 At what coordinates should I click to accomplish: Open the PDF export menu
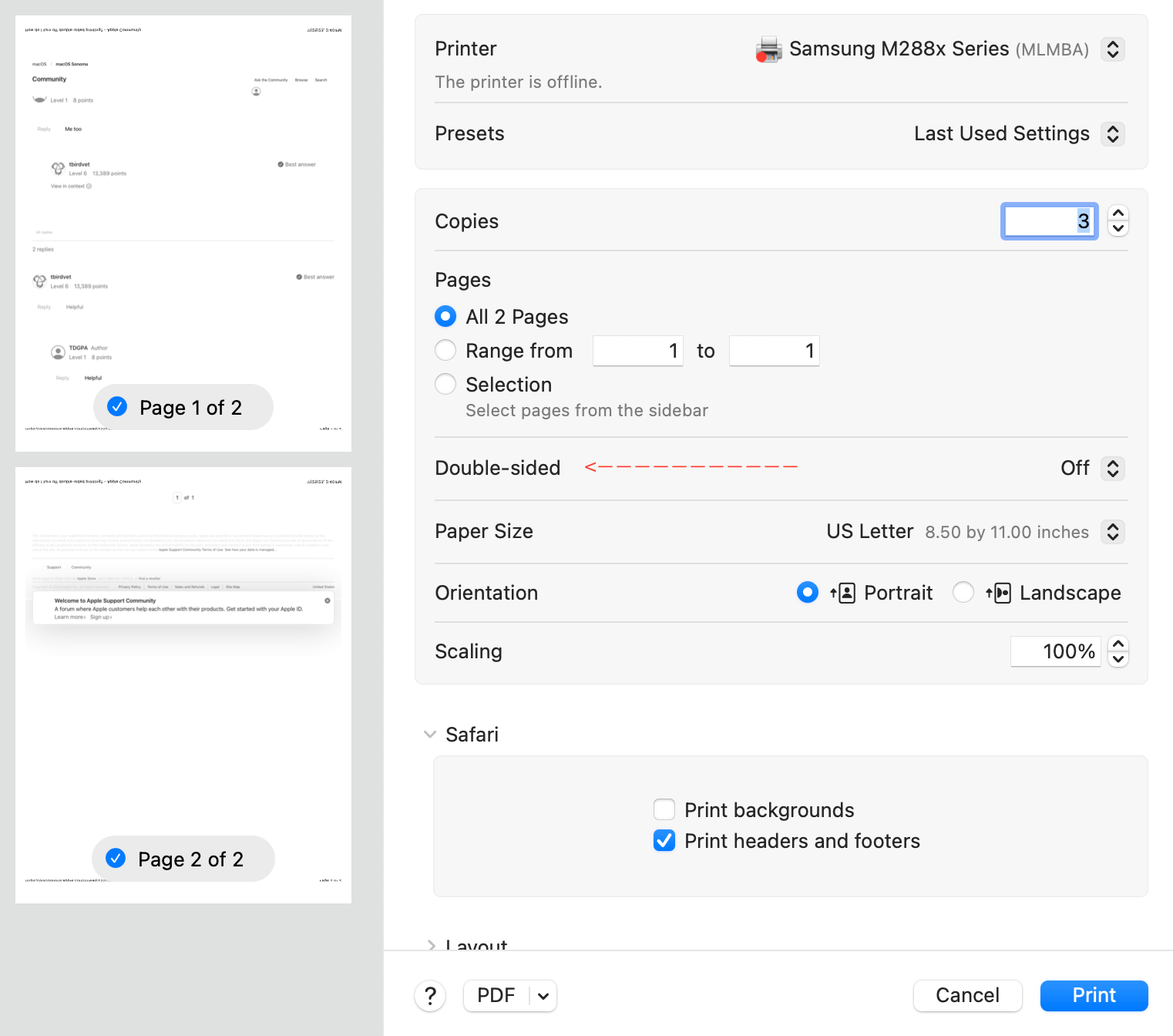[x=509, y=995]
